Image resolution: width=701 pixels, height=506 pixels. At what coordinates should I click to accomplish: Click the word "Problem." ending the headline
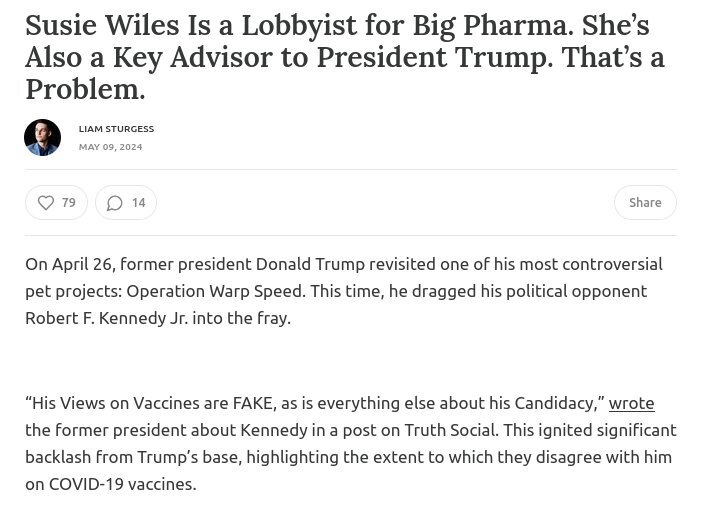[85, 89]
